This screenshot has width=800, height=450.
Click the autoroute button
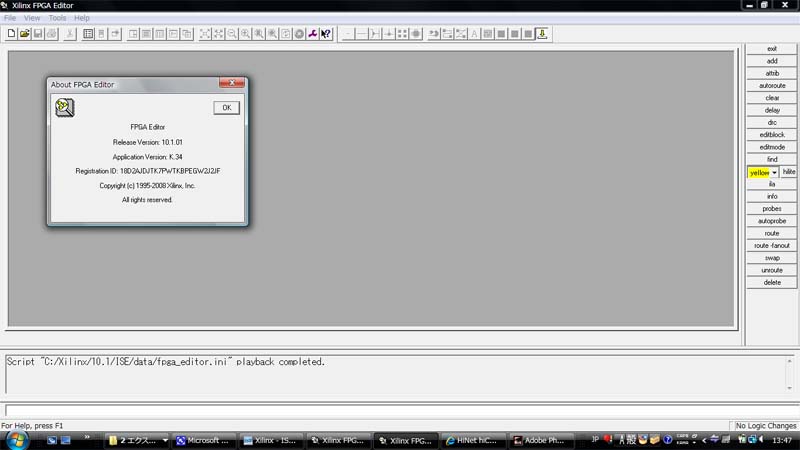[771, 86]
